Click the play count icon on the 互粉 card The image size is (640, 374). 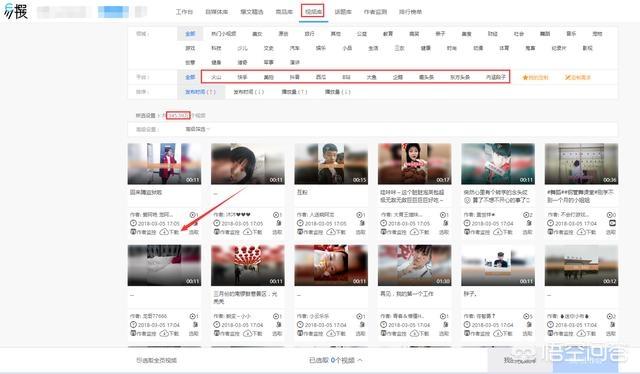359,215
